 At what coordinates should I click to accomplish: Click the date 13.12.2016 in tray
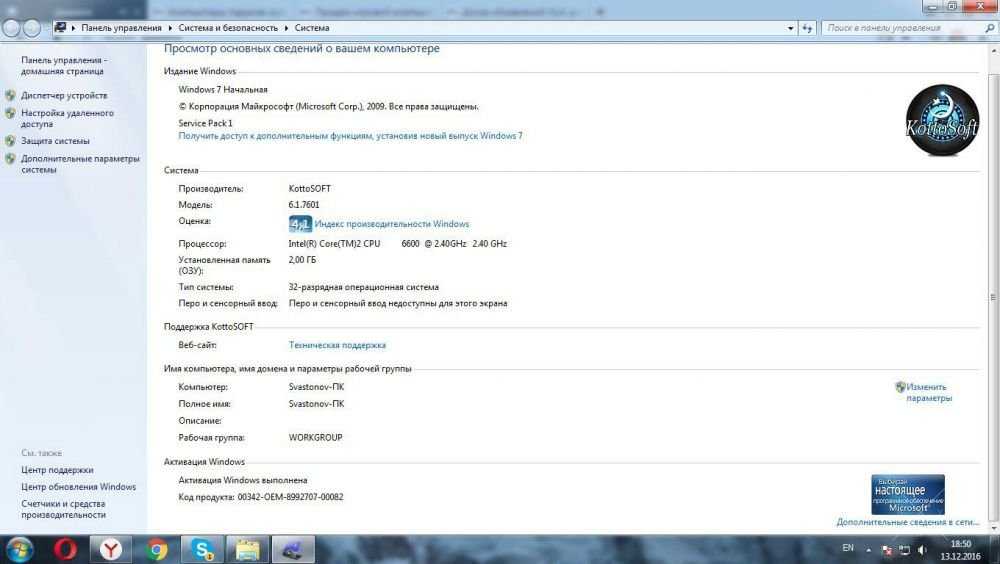click(x=960, y=557)
